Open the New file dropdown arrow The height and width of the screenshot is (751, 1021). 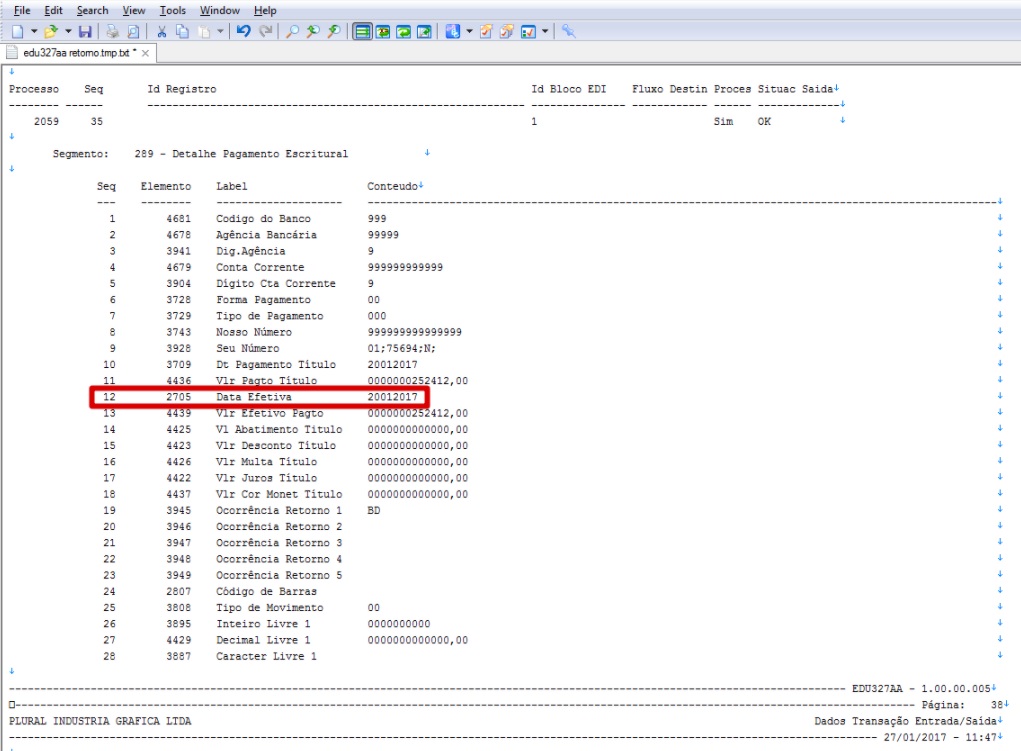[34, 31]
